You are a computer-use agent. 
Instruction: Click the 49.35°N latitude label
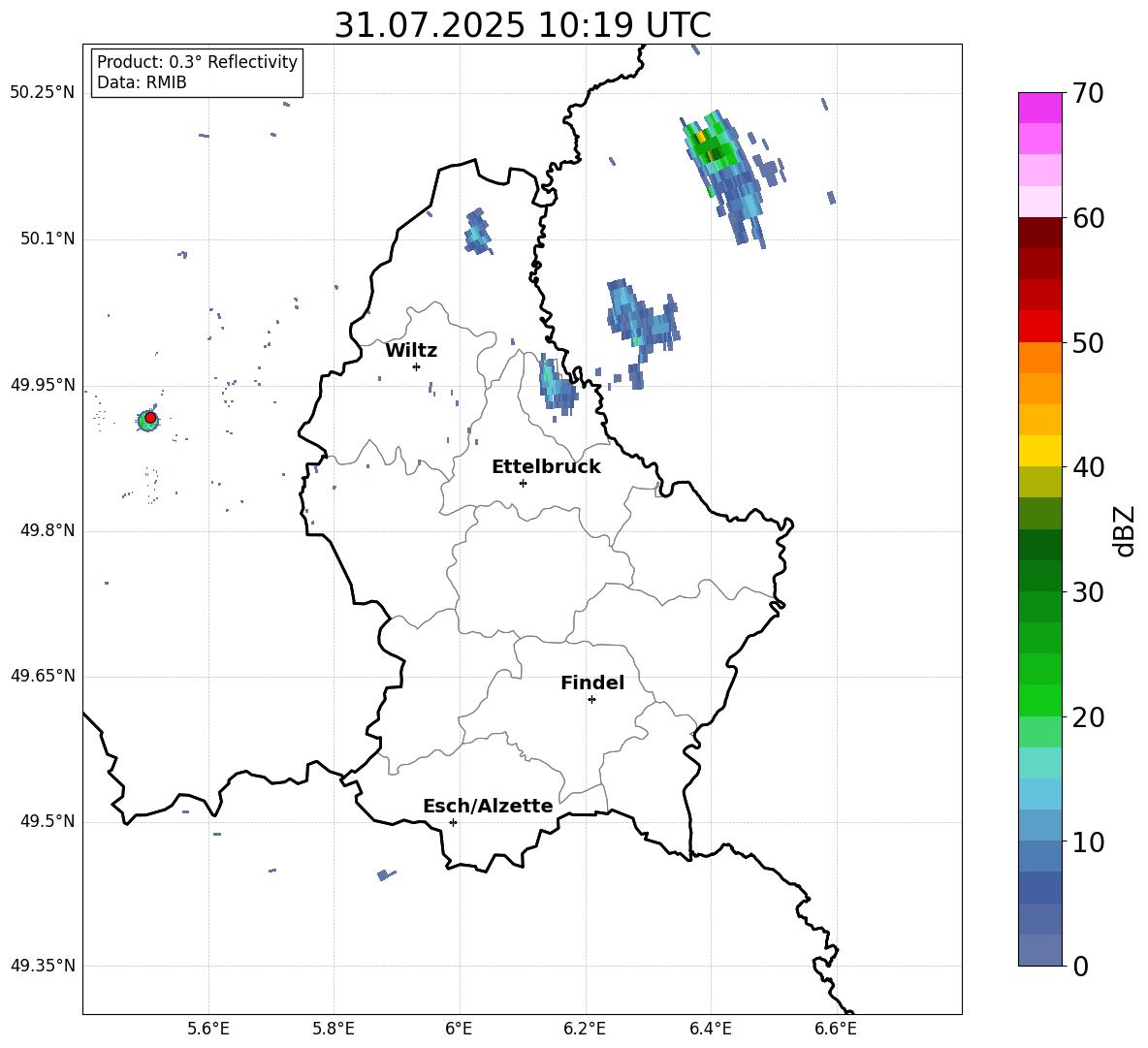[42, 966]
